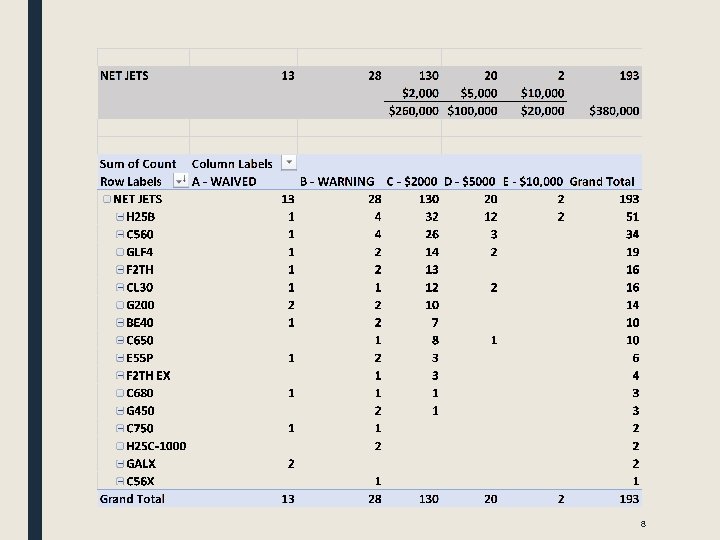Collapse the G200 row group

[120, 305]
